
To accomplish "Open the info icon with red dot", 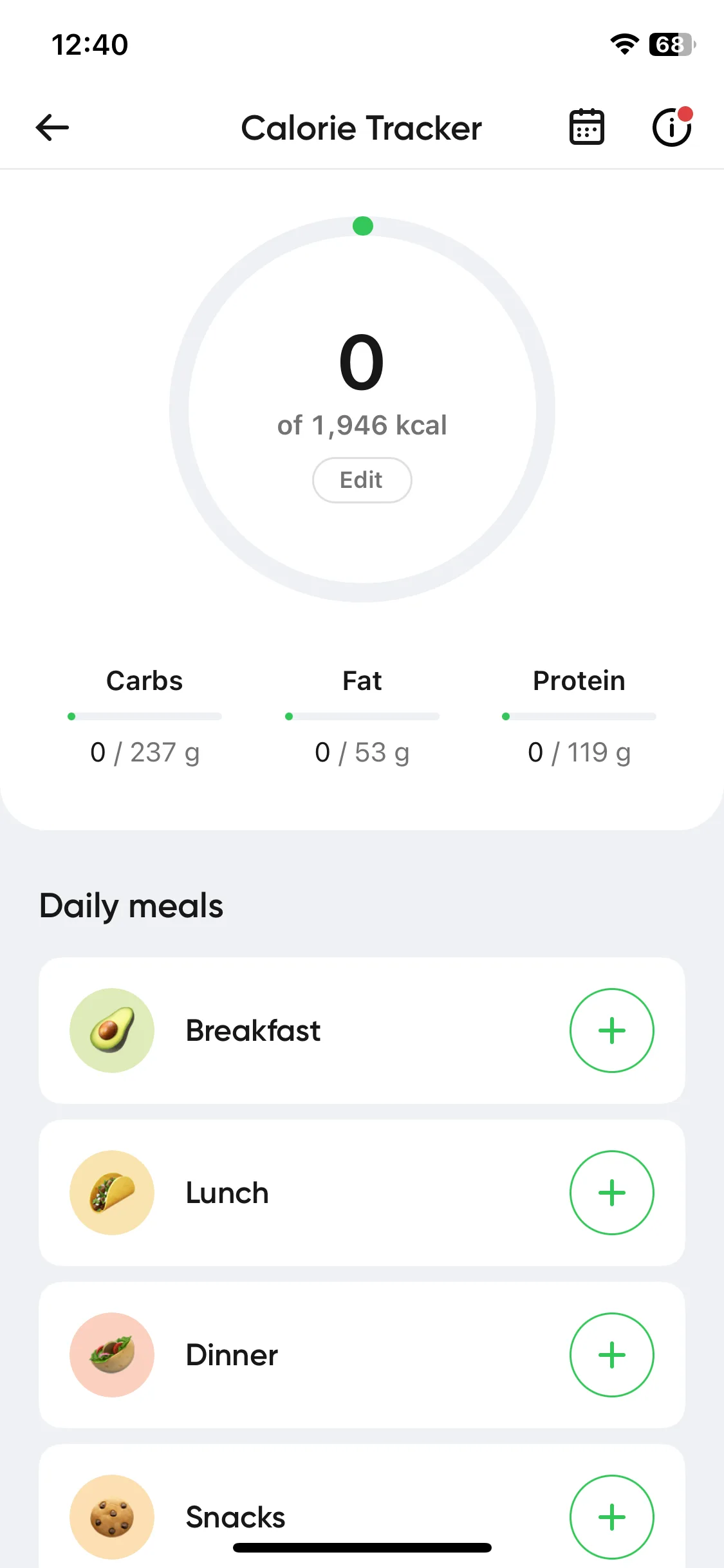I will 673,127.
